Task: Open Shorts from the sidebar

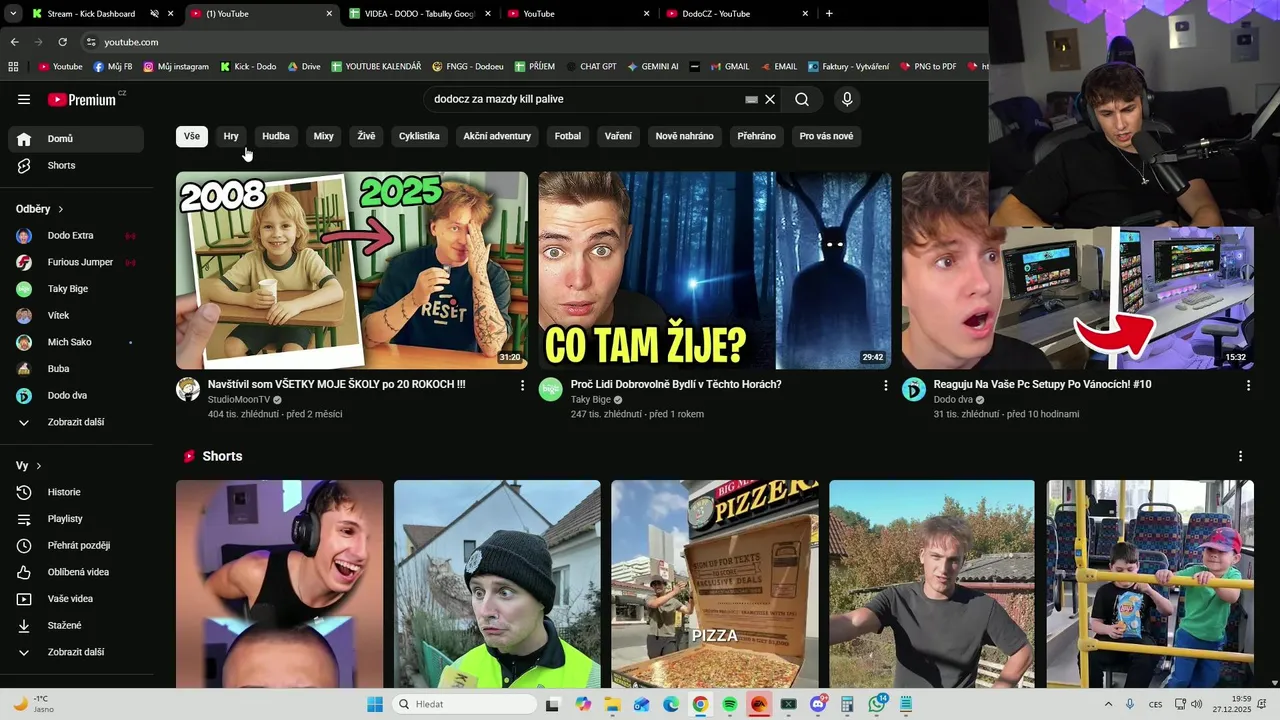Action: click(x=76, y=165)
